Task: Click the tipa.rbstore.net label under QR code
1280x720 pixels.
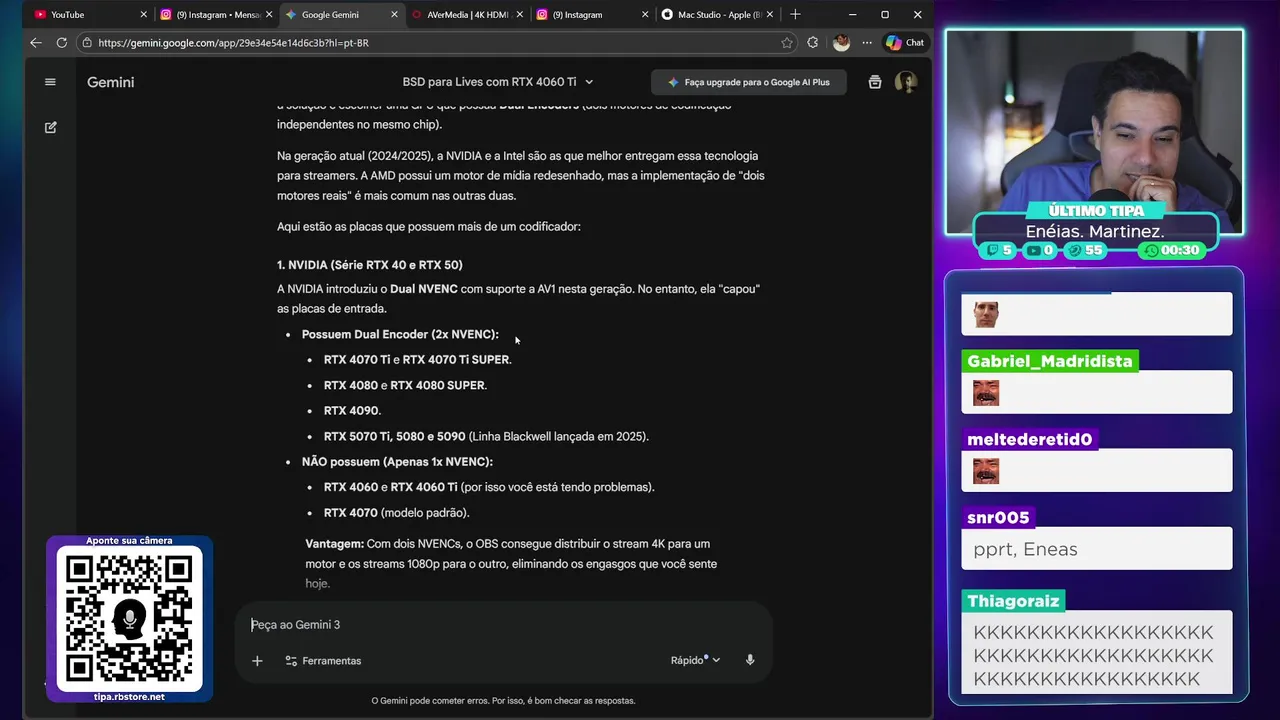Action: [129, 697]
